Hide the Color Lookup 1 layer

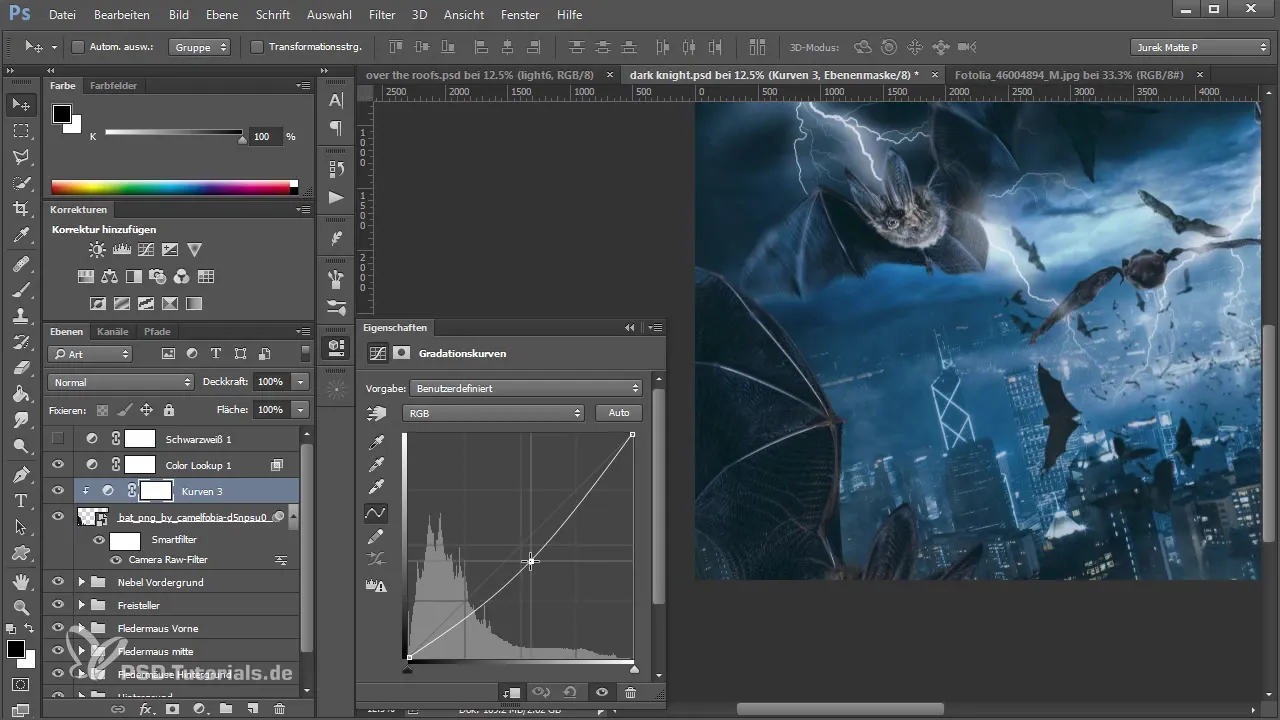point(58,465)
